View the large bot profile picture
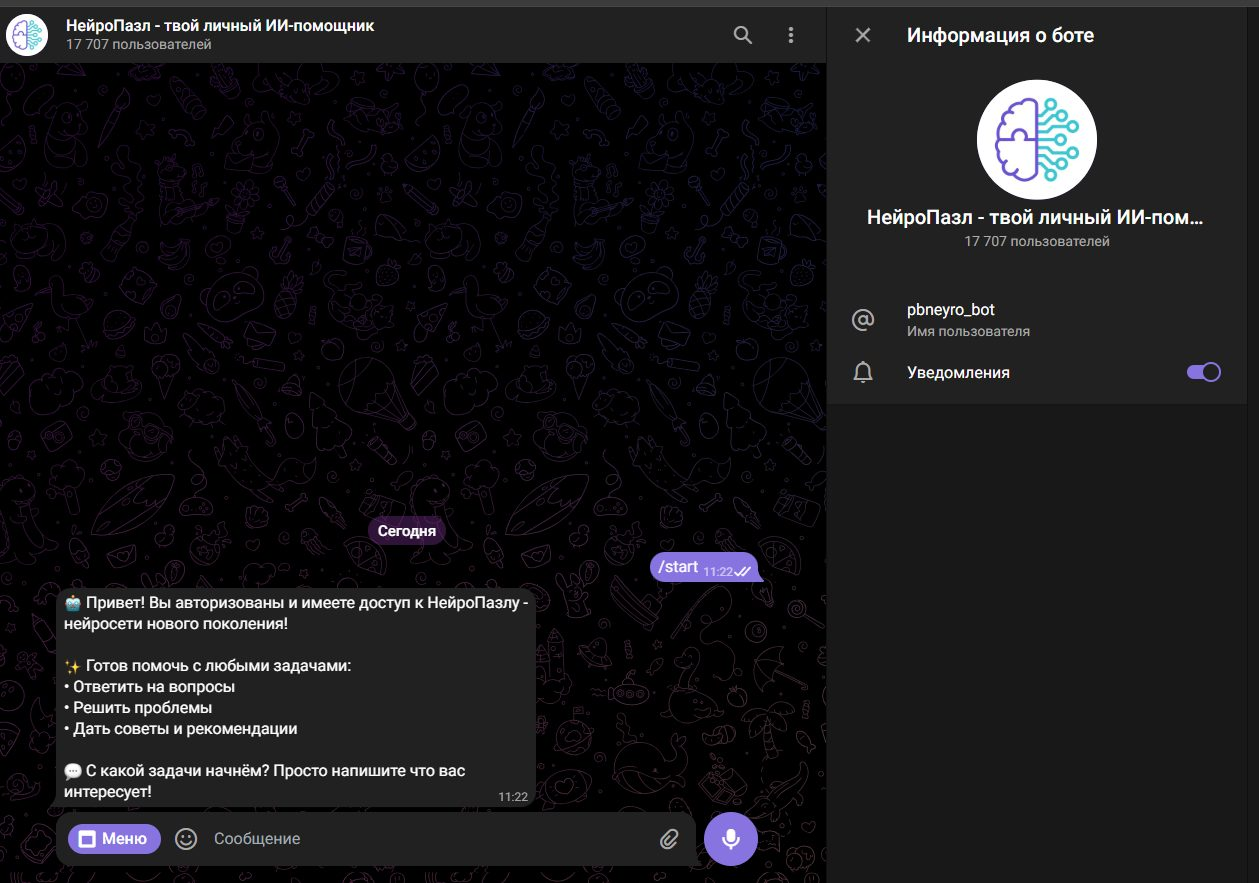 tap(1036, 140)
